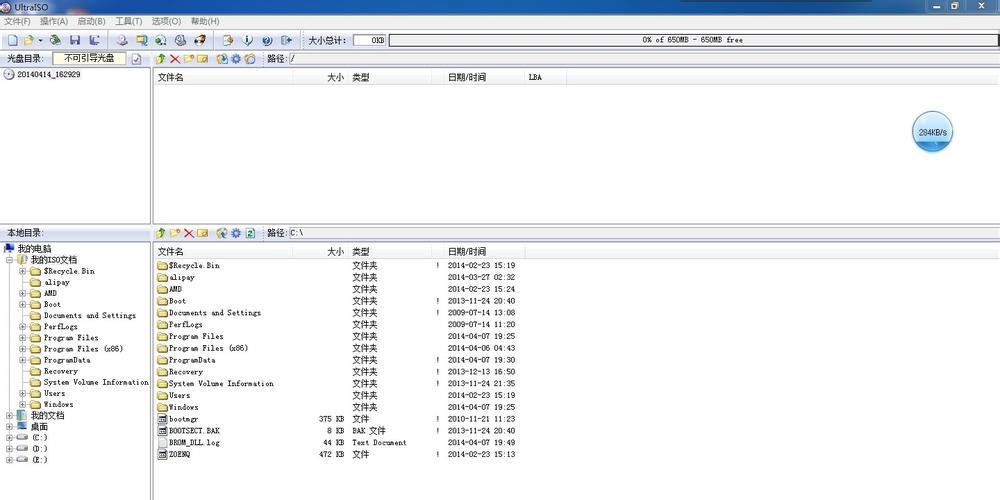Click red X Delete in disc image toolbar
1000x500 pixels.
pos(175,59)
